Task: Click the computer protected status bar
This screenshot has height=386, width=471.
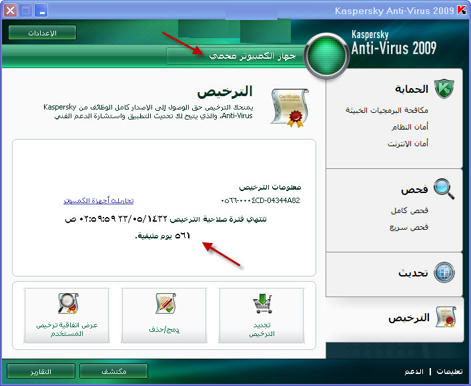Action: tap(236, 56)
